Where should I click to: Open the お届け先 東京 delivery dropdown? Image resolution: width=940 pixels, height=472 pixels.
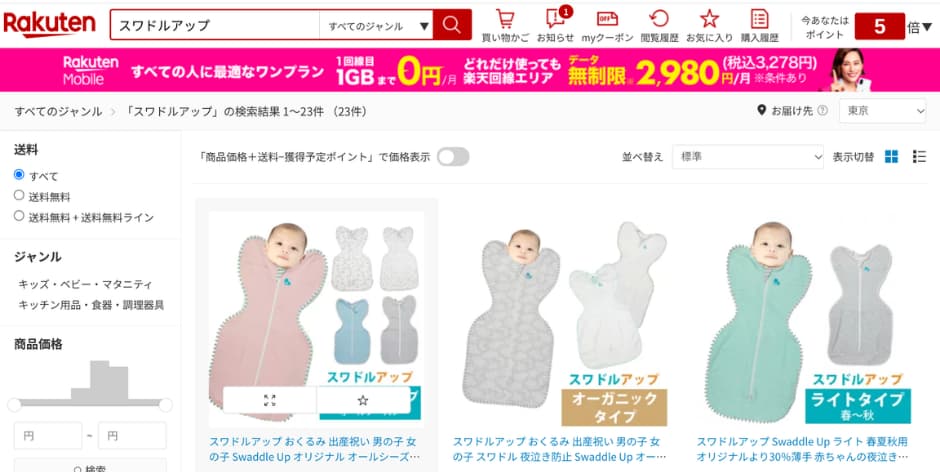click(882, 111)
